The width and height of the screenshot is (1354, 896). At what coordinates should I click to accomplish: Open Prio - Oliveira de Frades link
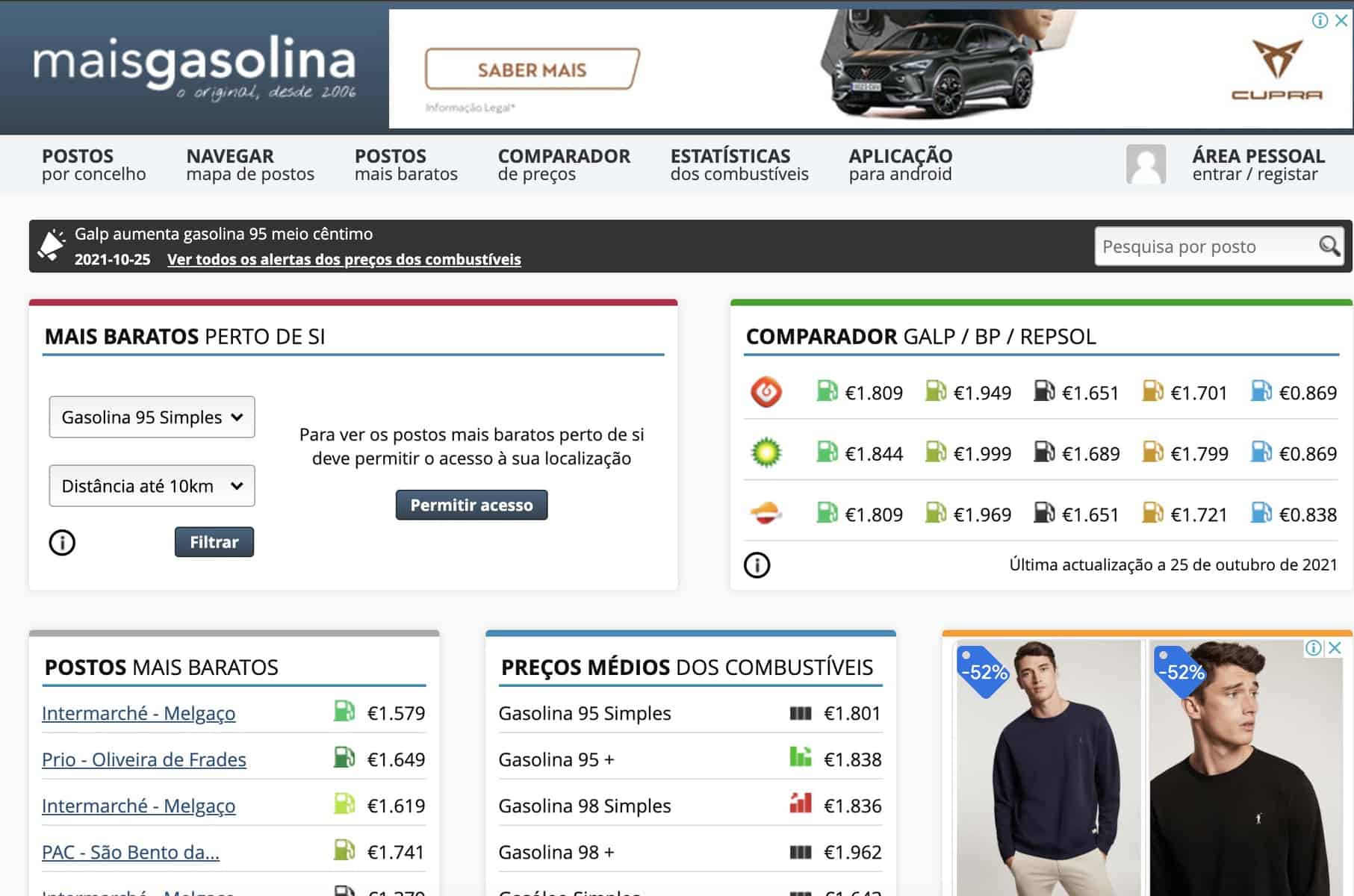[x=143, y=759]
